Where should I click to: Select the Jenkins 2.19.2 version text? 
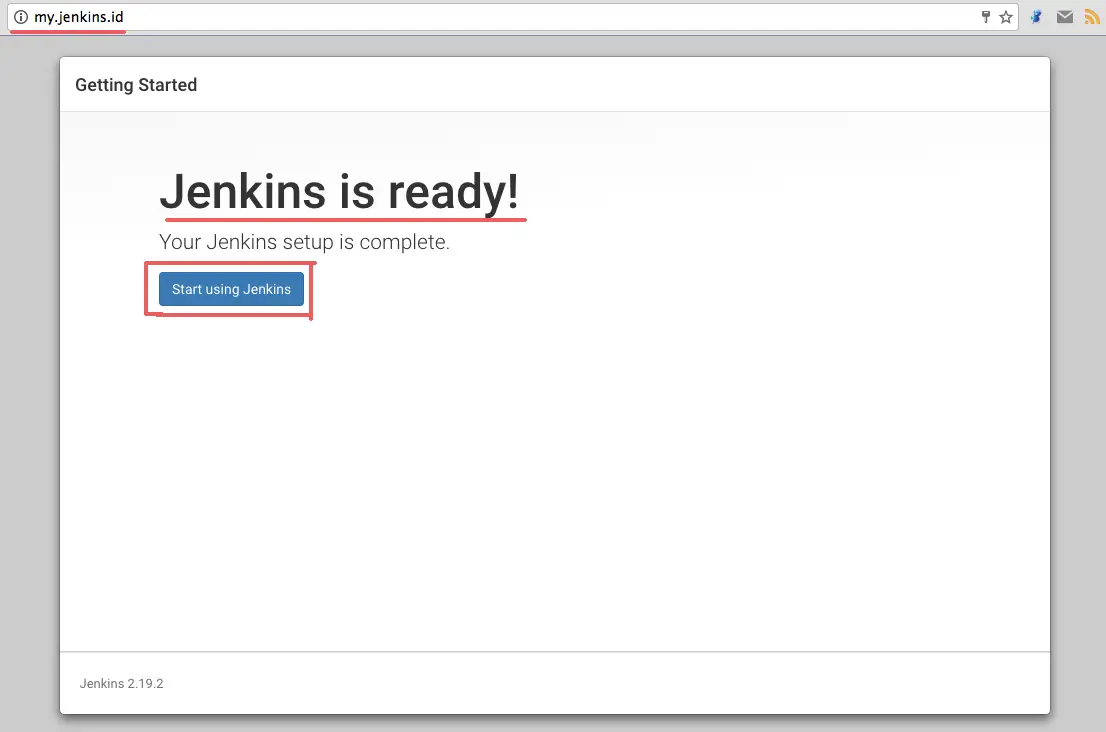(x=121, y=683)
